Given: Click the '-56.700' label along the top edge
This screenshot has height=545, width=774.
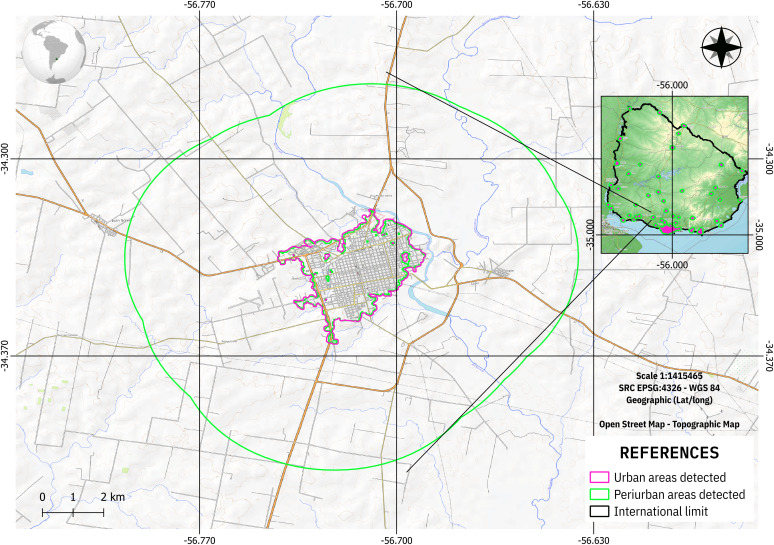Looking at the screenshot, I should (x=396, y=5).
